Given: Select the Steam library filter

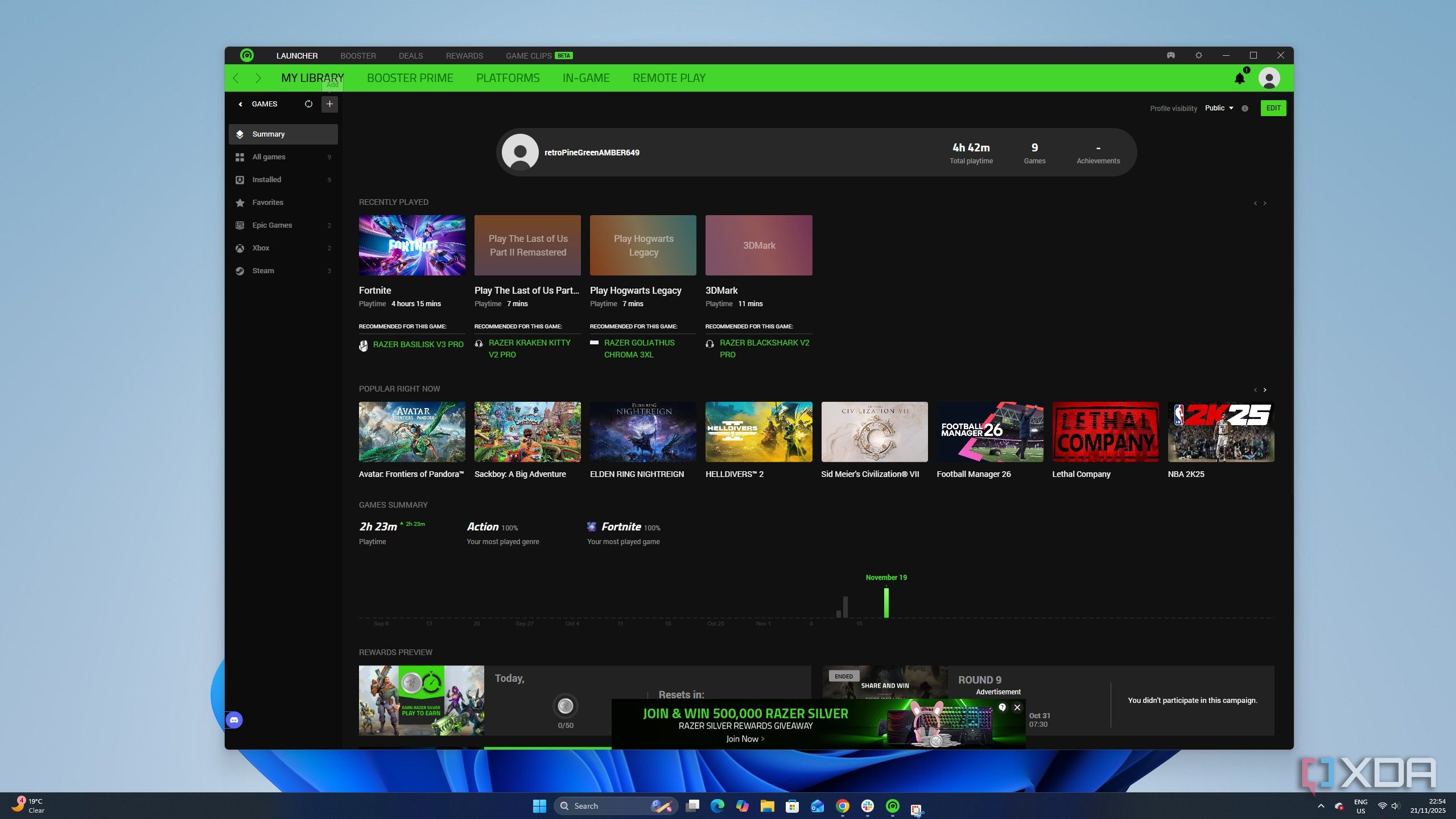Looking at the screenshot, I should pos(263,271).
